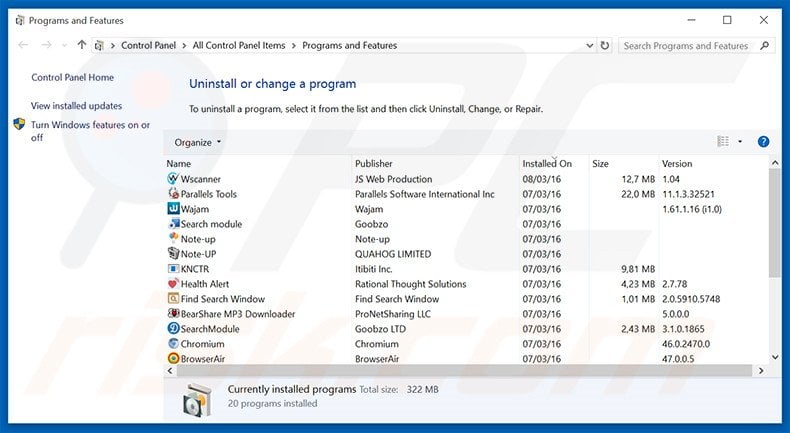Select the Wajam program name
This screenshot has height=433, width=790.
click(x=194, y=209)
